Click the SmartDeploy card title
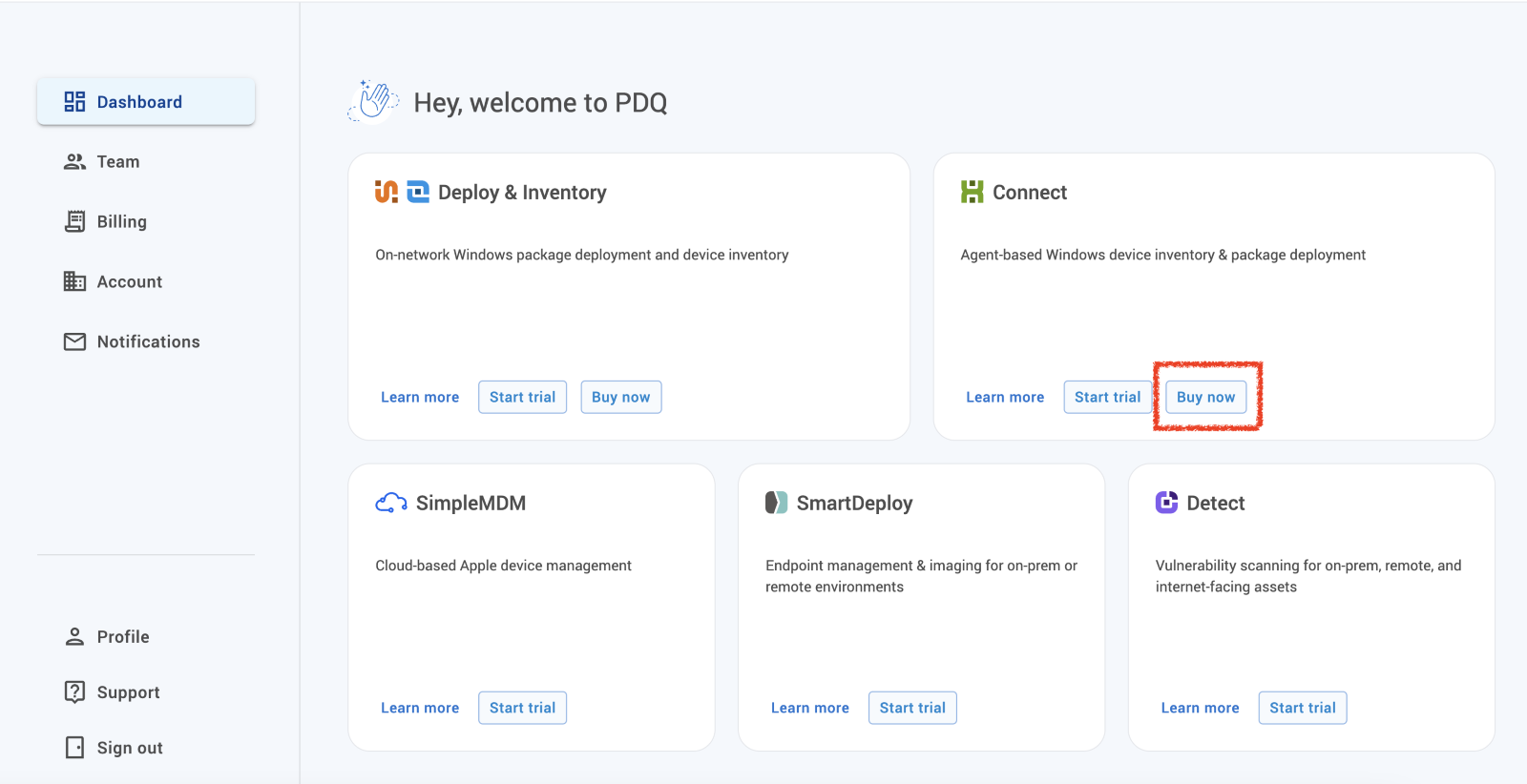The image size is (1527, 784). 854,504
